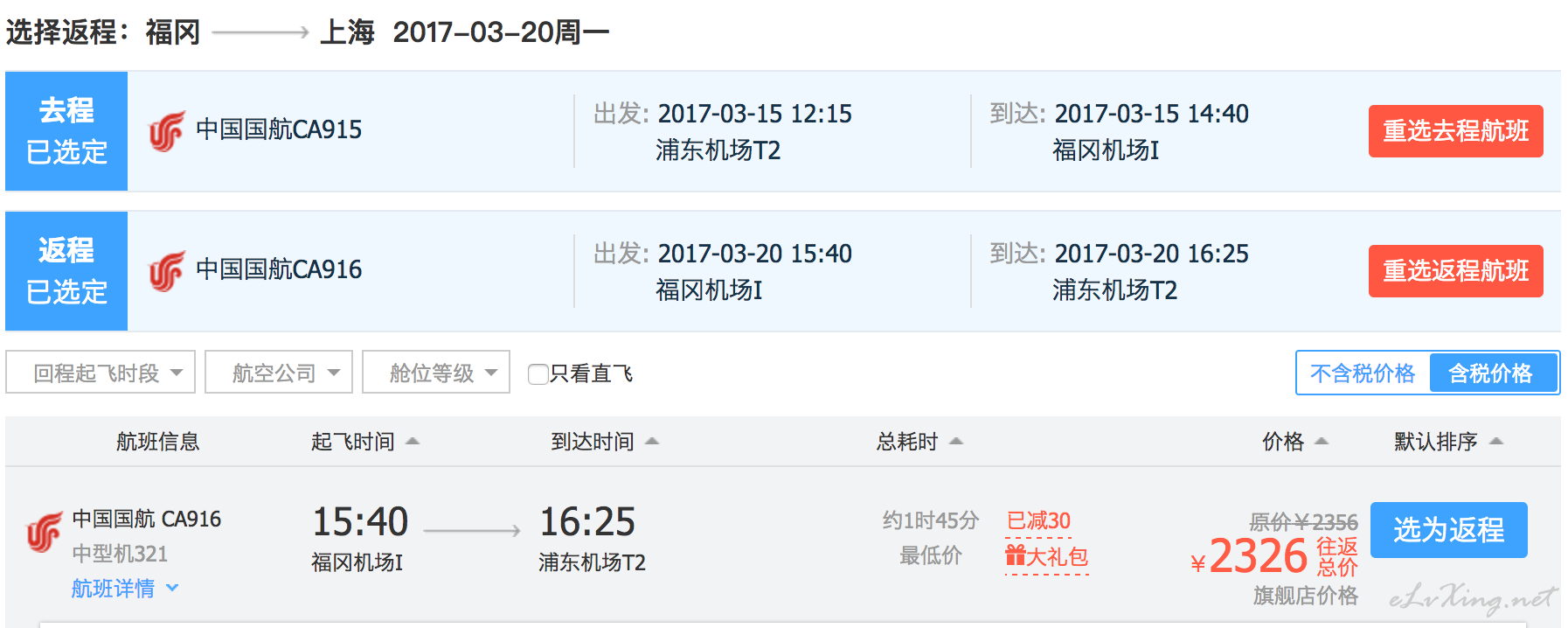Screen dimensions: 1568x628
Task: Click 重选返程航班 button
Action: [1456, 271]
